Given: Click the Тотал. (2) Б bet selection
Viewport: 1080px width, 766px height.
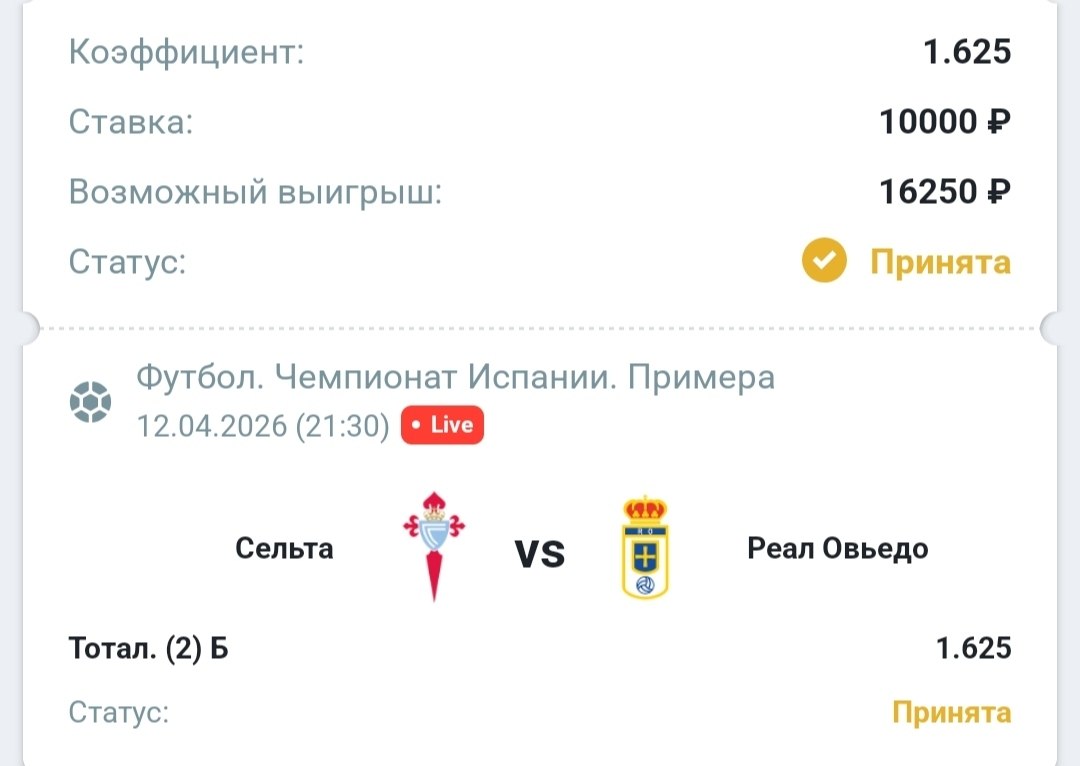Looking at the screenshot, I should (x=149, y=648).
